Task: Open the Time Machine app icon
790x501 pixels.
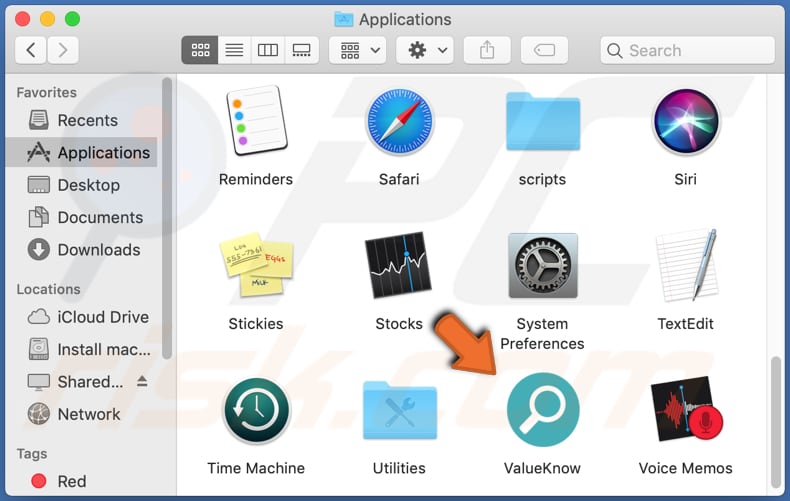Action: point(256,410)
